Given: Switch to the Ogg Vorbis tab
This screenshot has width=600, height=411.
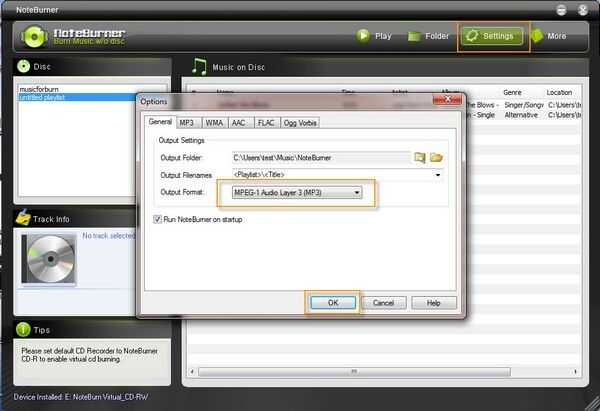Looking at the screenshot, I should [x=300, y=123].
